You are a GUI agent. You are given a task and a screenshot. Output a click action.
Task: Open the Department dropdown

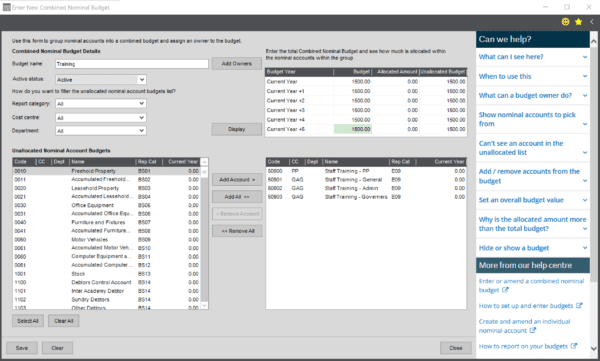101,131
